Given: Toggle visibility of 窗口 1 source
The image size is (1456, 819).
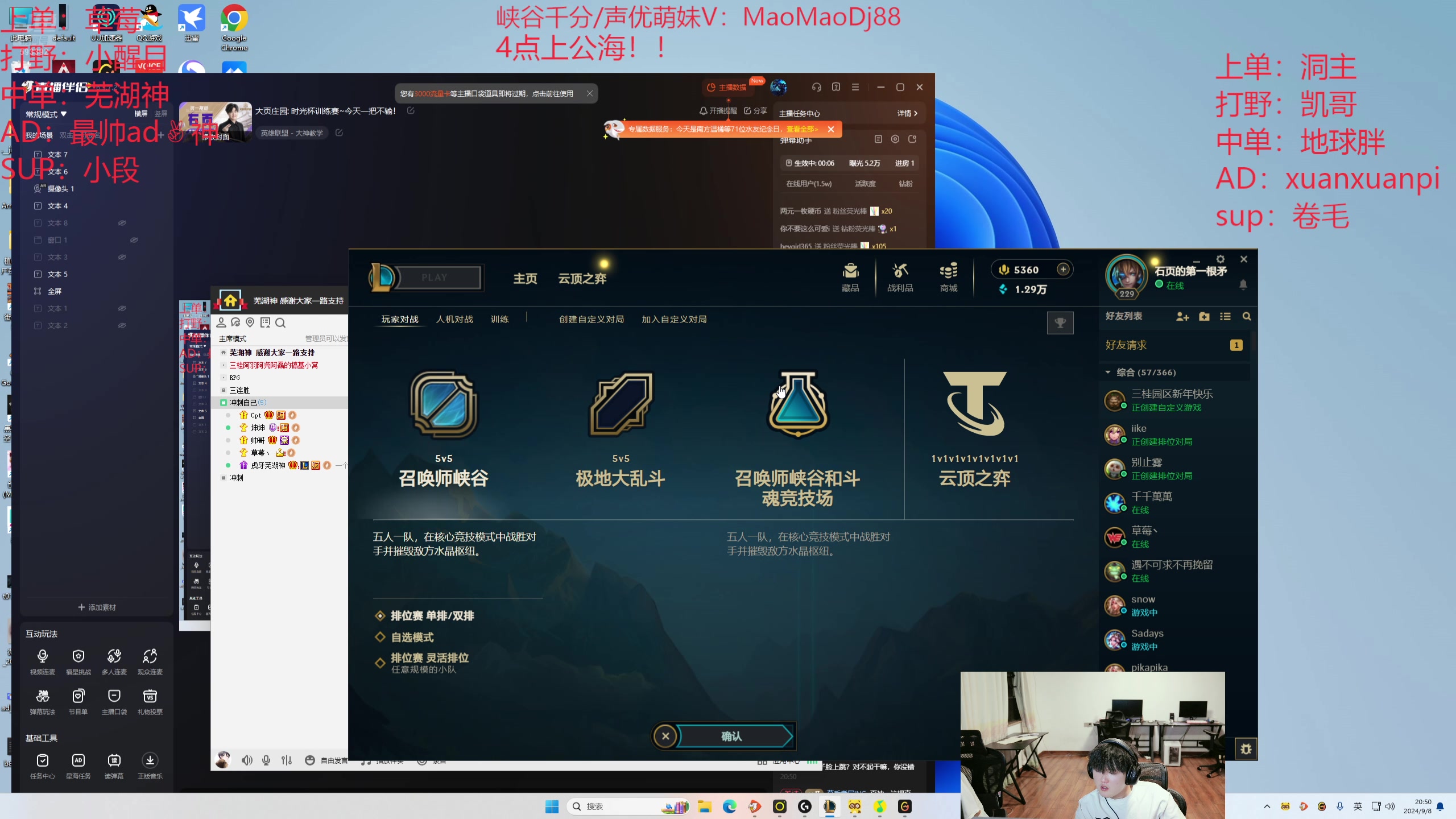Looking at the screenshot, I should (x=135, y=239).
